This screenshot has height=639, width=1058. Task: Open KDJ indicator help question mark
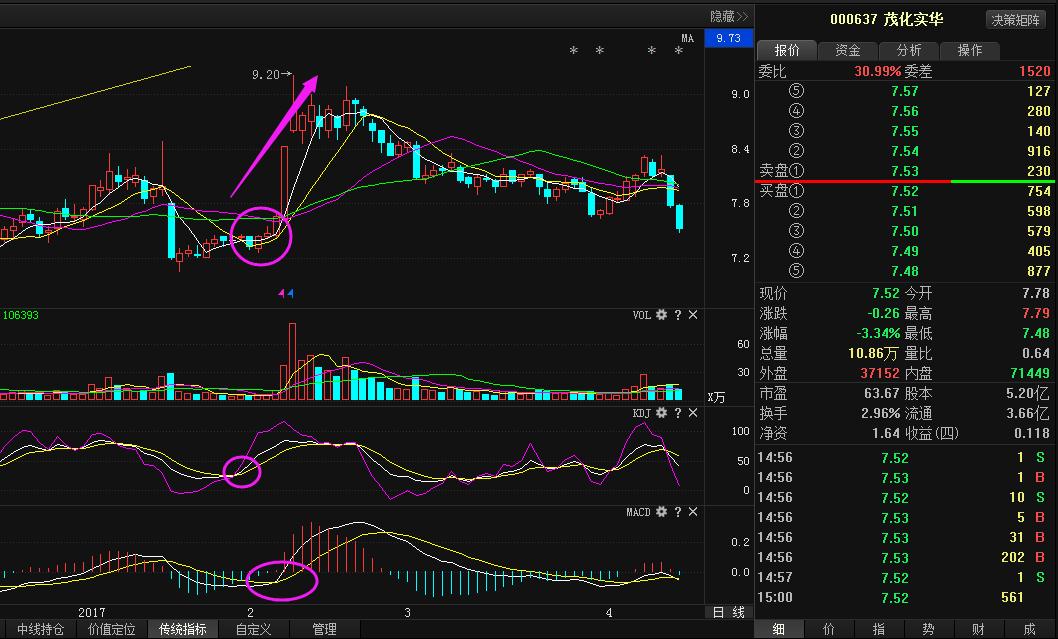[677, 413]
